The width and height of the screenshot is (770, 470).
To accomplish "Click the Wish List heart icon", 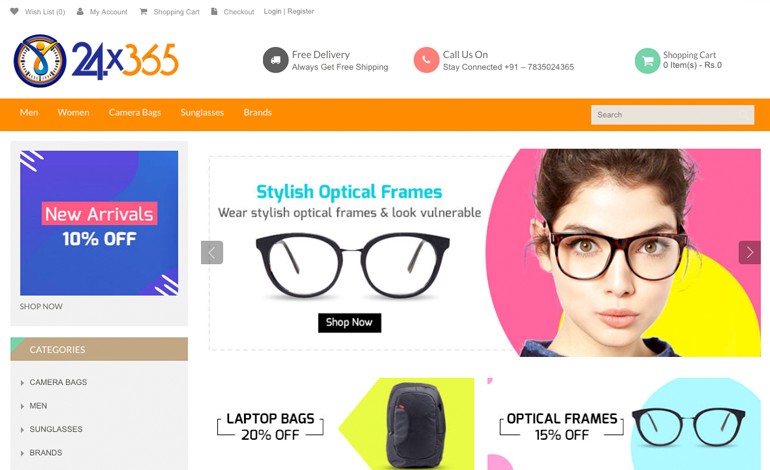I will (14, 11).
